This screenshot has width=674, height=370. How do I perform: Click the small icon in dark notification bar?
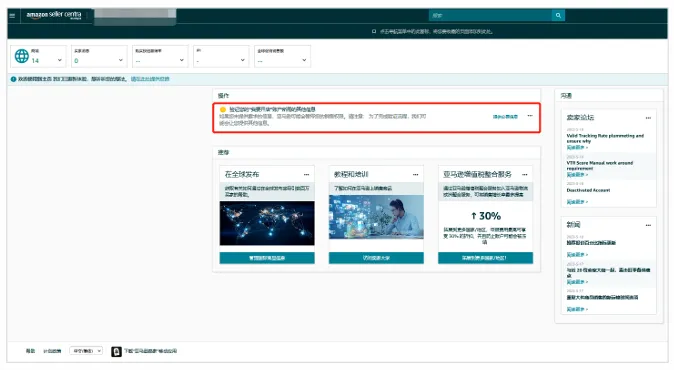click(374, 31)
